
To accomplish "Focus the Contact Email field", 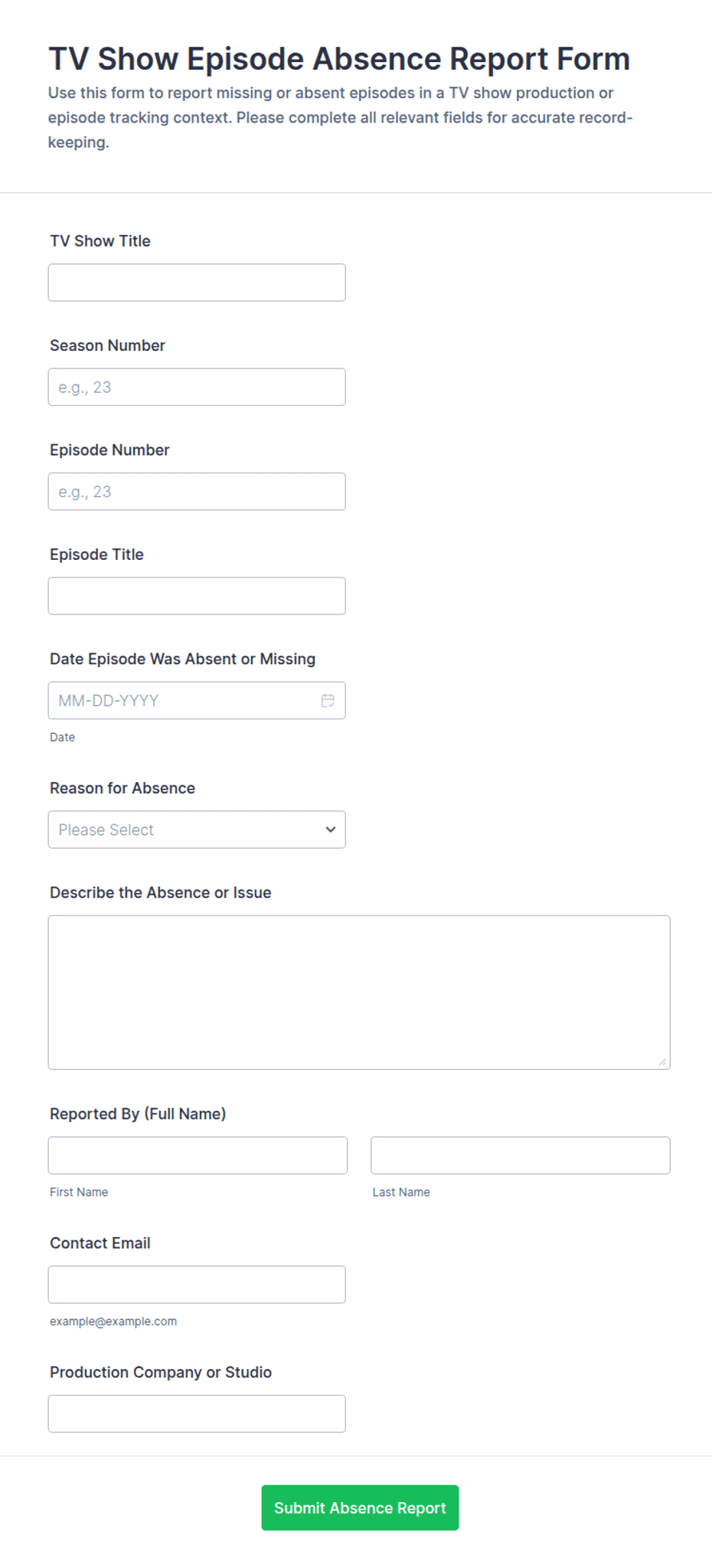I will click(197, 1285).
